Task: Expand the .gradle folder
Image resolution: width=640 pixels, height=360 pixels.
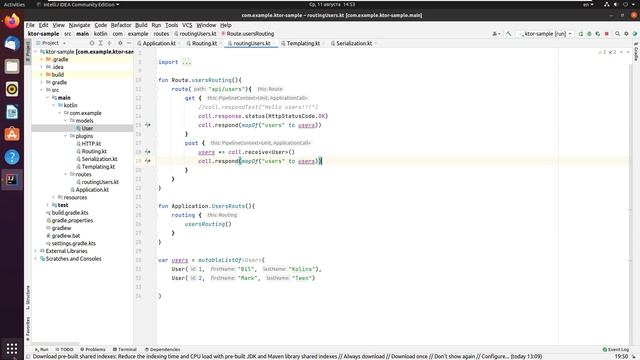Action: [41, 59]
